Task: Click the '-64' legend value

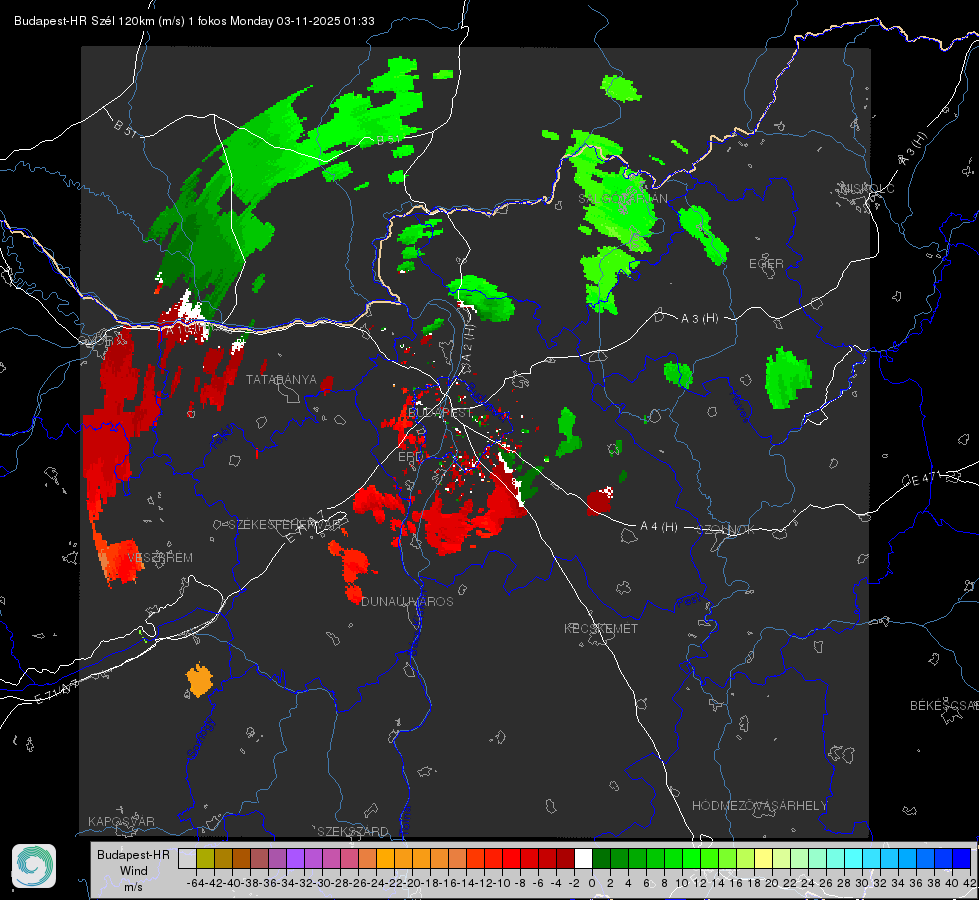Action: coord(195,883)
